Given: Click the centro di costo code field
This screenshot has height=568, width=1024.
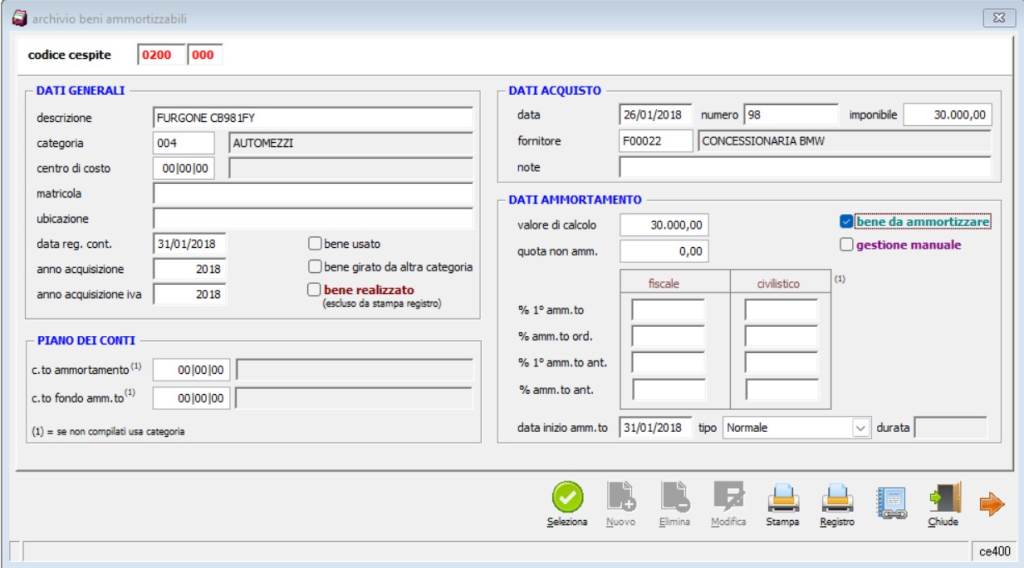Looking at the screenshot, I should pos(184,168).
